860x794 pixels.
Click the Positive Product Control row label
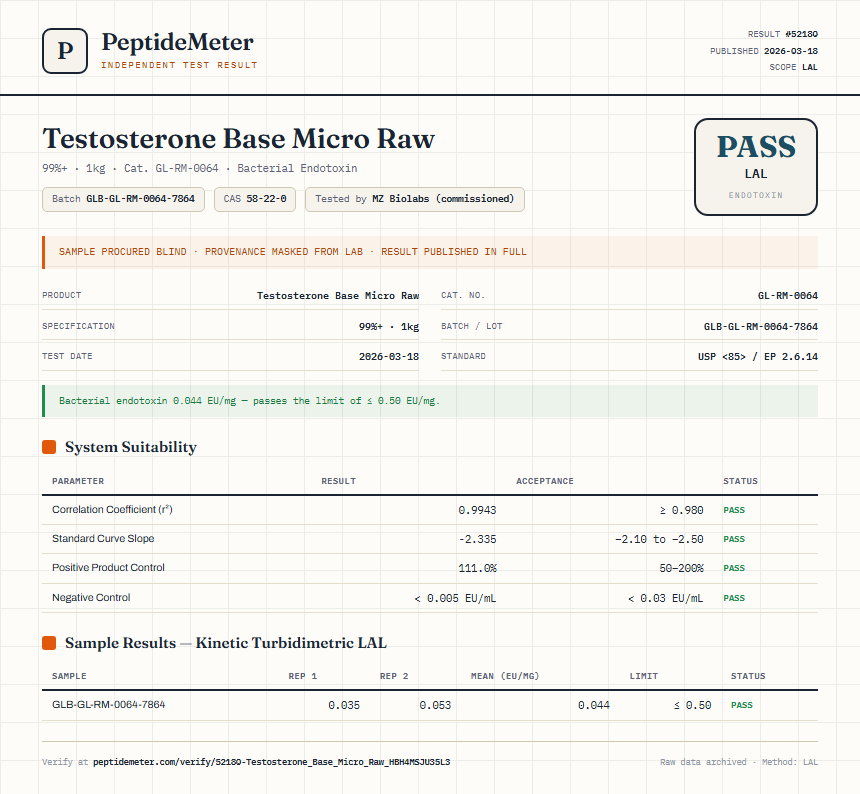[x=108, y=568]
